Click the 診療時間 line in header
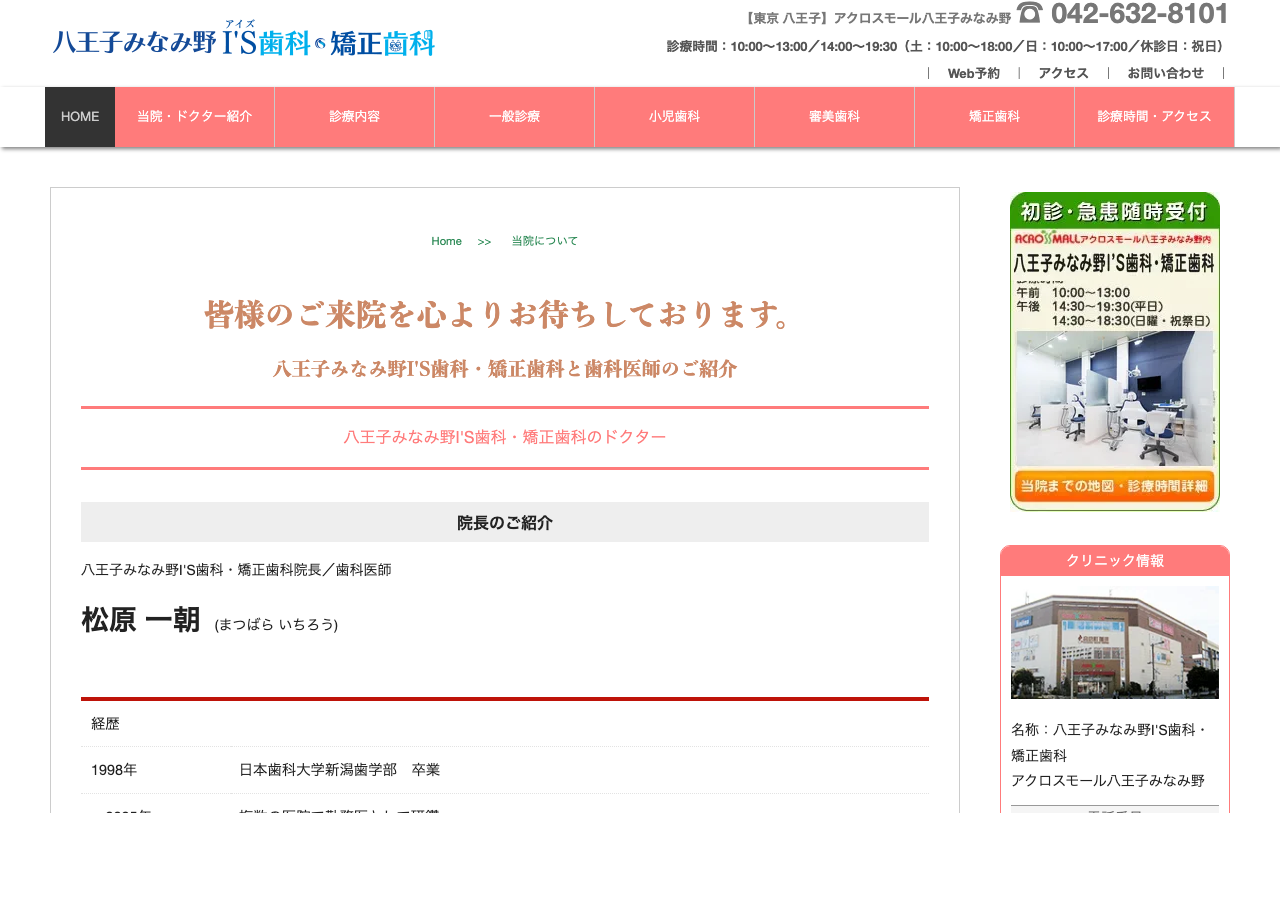Viewport: 1280px width, 900px height. pyautogui.click(x=946, y=46)
